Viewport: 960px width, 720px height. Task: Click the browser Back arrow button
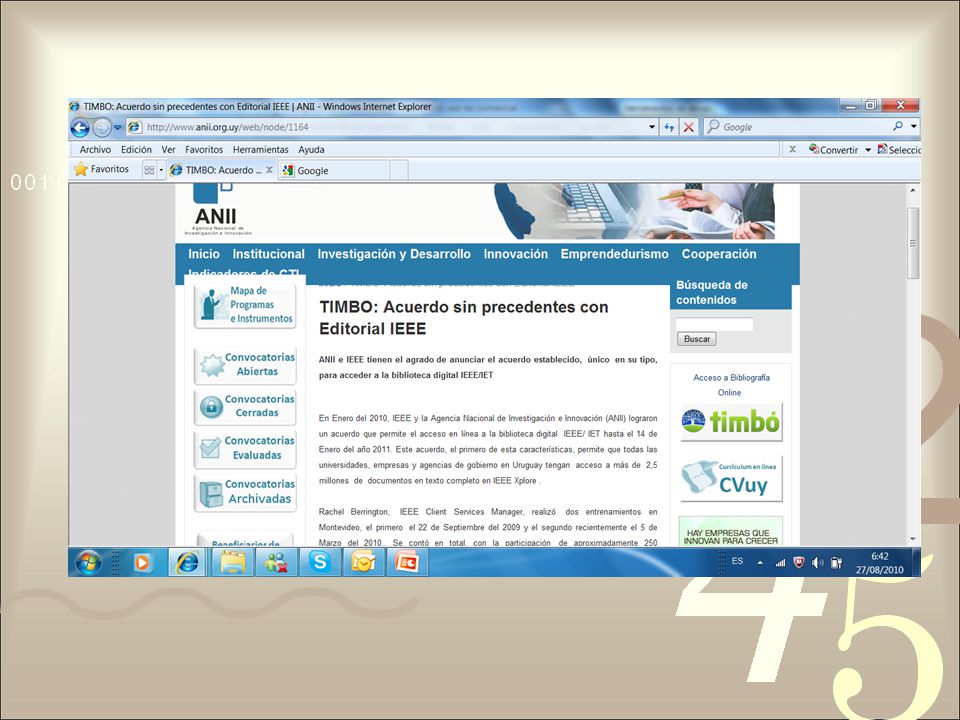pos(80,127)
